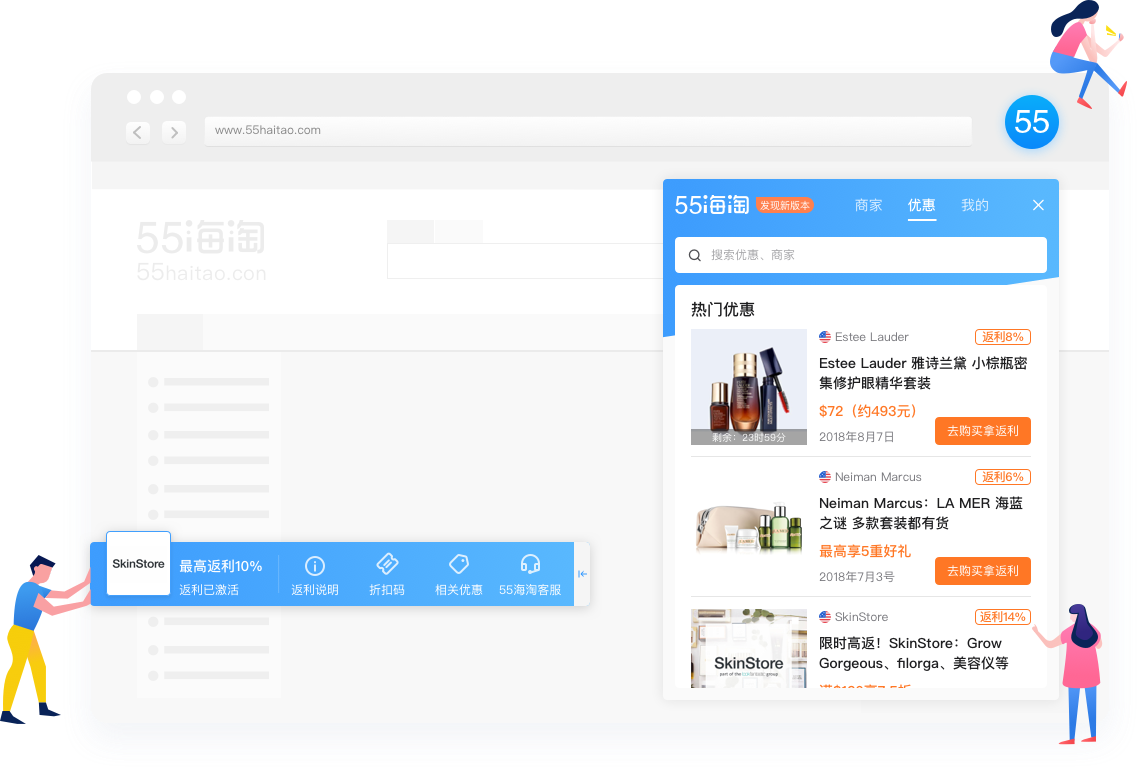Open the SkinStore logo on cashback bar
This screenshot has width=1141, height=771.
tap(138, 564)
